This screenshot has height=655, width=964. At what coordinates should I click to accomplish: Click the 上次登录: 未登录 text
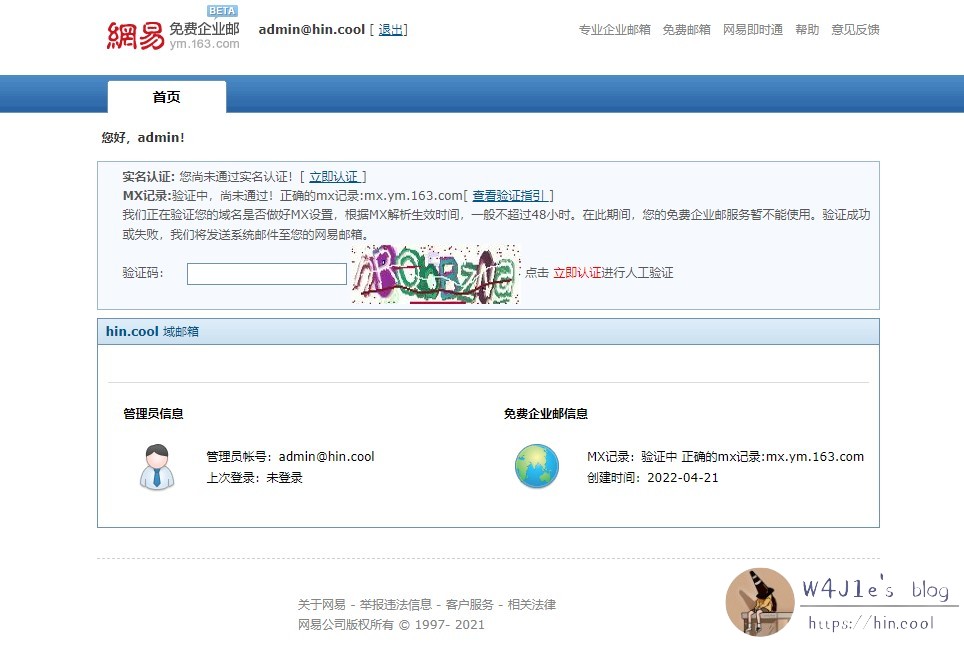255,477
